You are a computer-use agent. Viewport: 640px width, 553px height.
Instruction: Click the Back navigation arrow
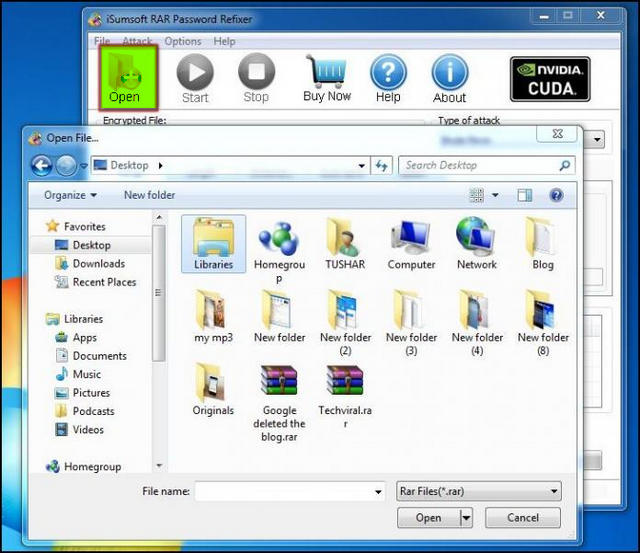tap(41, 166)
